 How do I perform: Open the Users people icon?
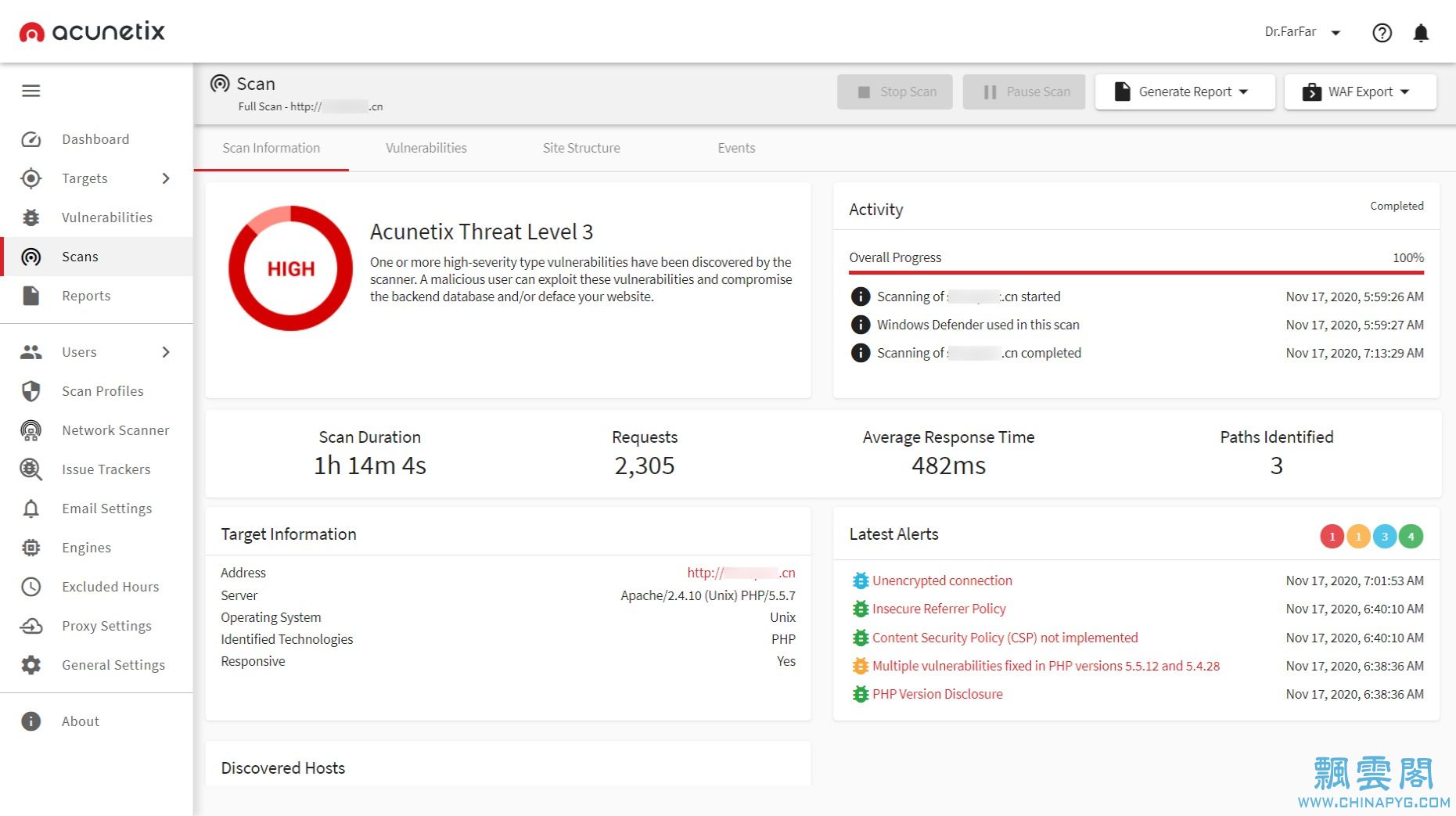tap(31, 352)
